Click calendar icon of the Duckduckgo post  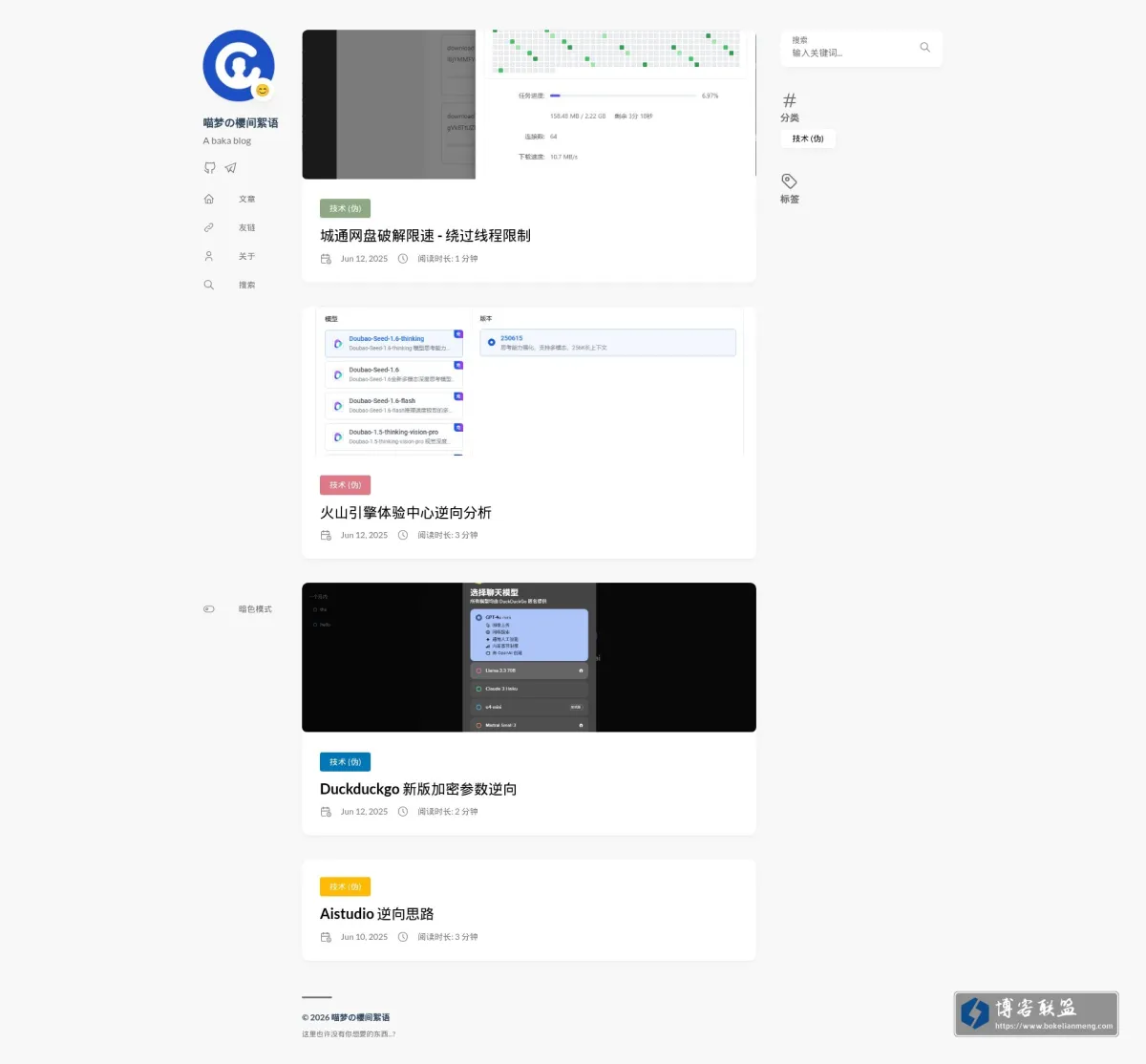(326, 812)
